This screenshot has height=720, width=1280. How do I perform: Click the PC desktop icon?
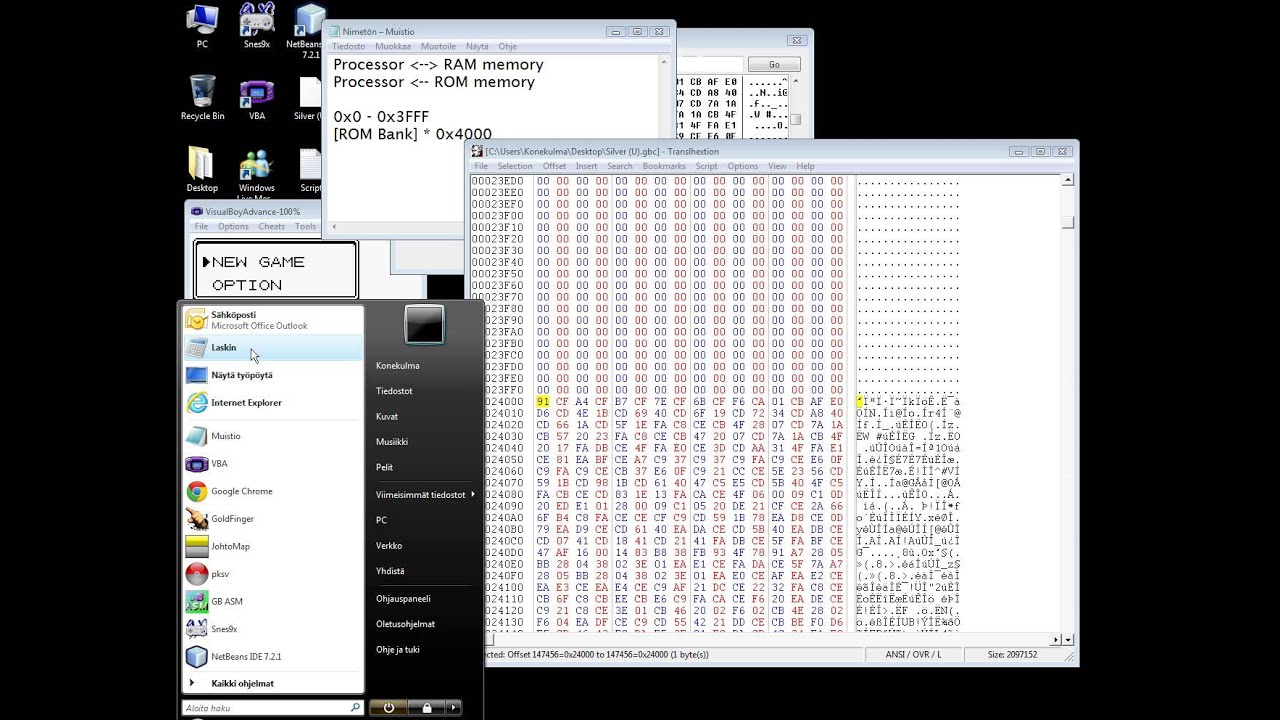[202, 27]
